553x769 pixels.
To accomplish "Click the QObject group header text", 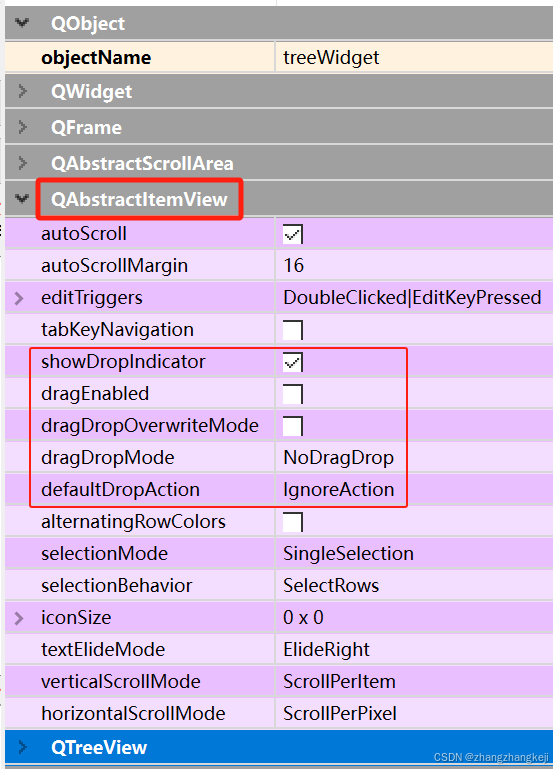I will point(88,24).
